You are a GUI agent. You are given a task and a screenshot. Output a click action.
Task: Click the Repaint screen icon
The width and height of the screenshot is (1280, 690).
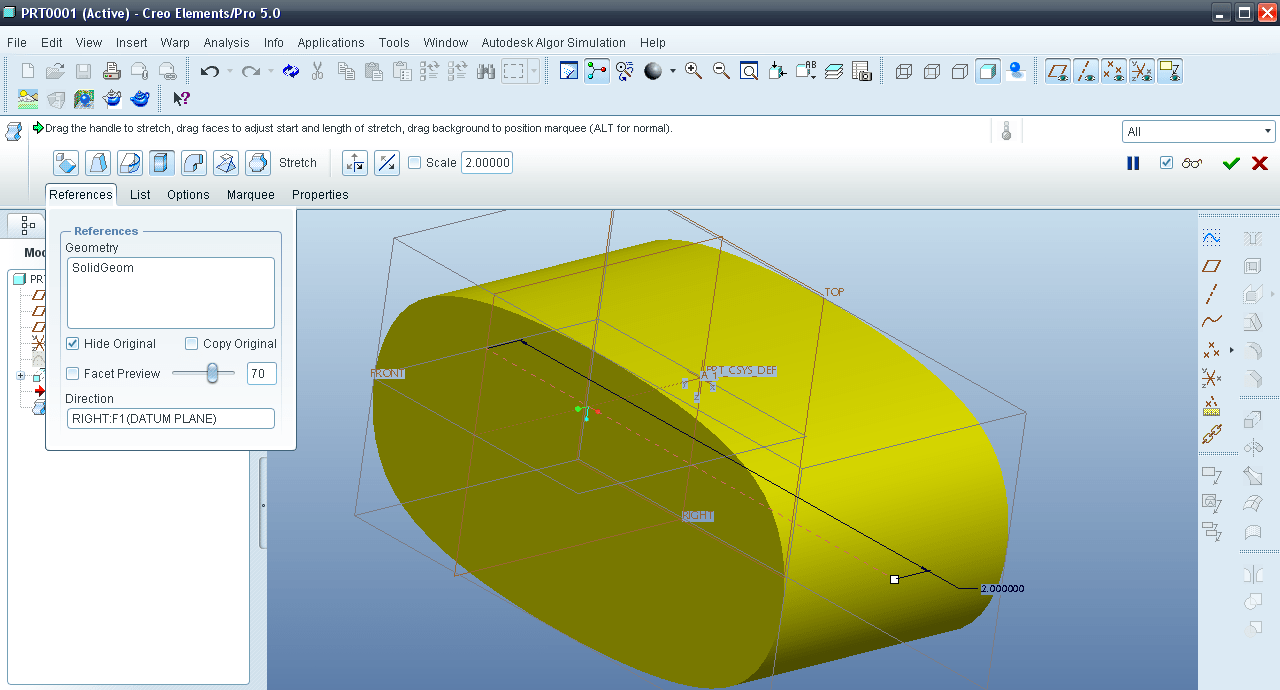[569, 71]
